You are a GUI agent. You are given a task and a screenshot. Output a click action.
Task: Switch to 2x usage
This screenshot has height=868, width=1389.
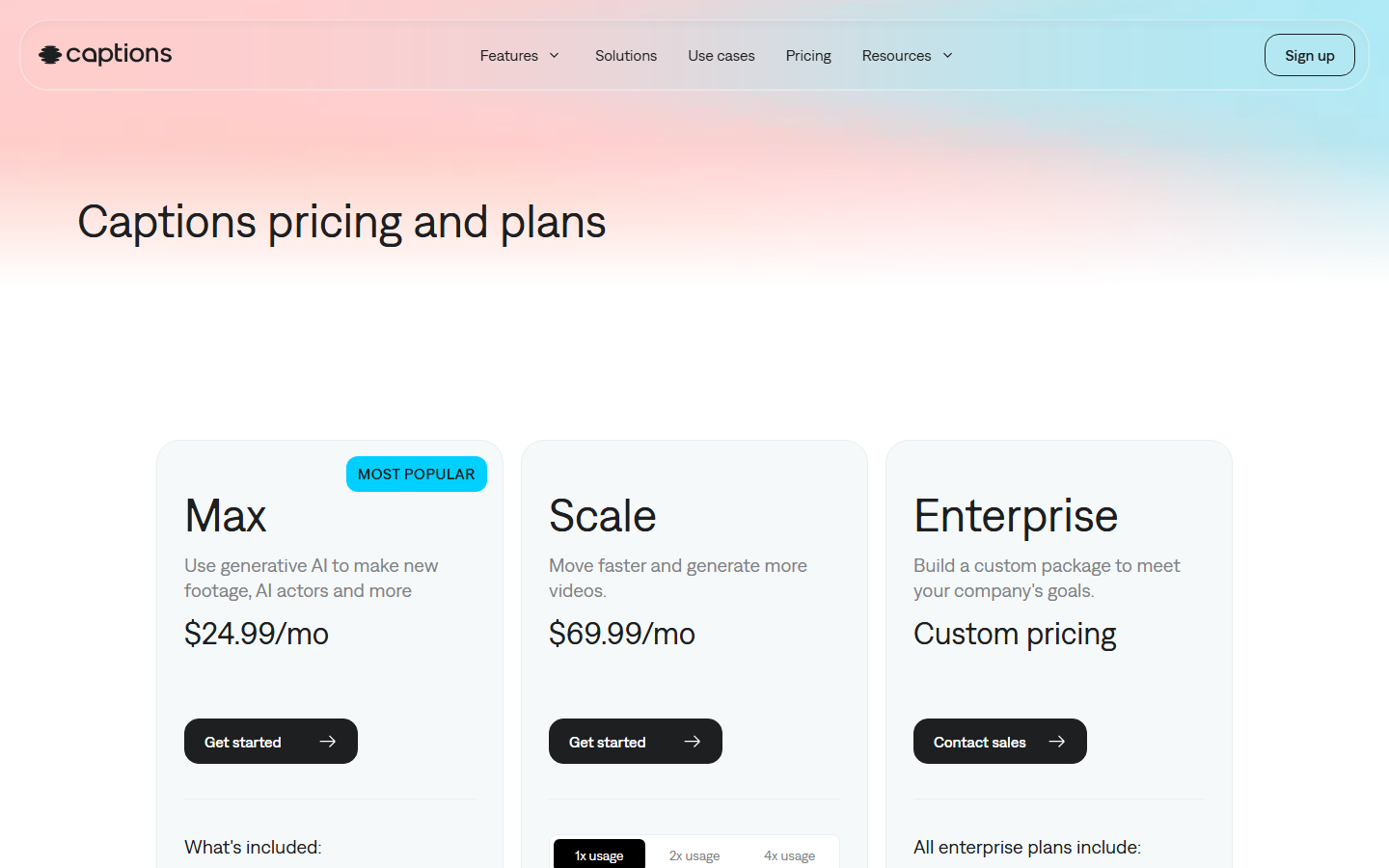click(x=694, y=855)
